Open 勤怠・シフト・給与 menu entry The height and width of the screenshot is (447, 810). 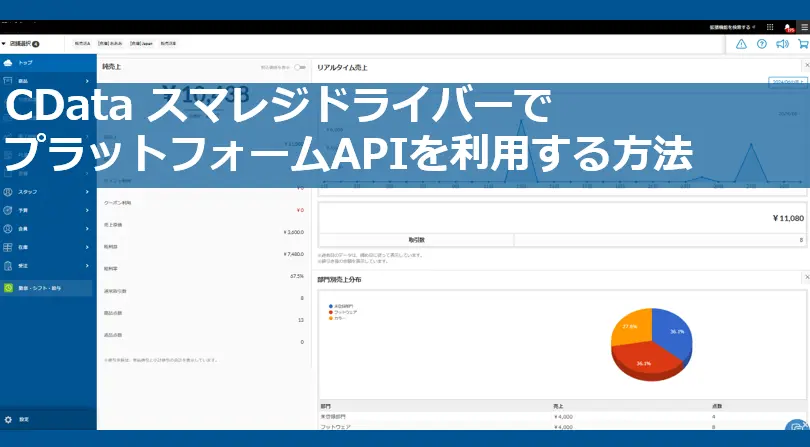pyautogui.click(x=46, y=288)
